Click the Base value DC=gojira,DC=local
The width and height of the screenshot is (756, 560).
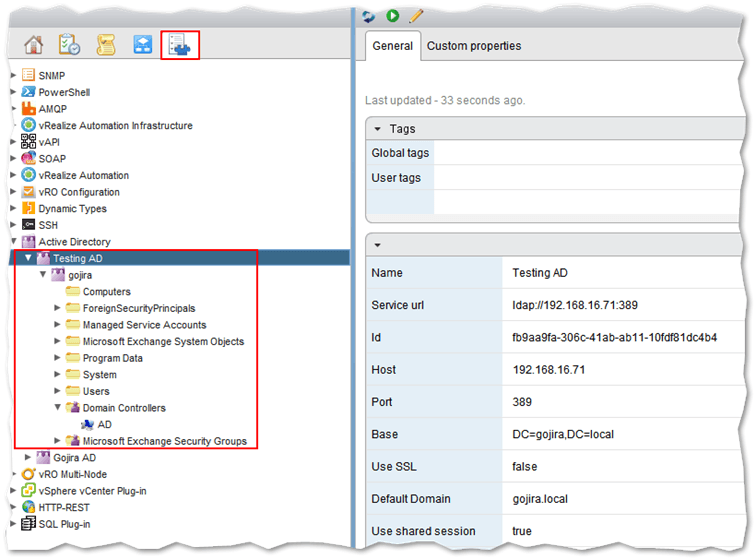(x=563, y=434)
